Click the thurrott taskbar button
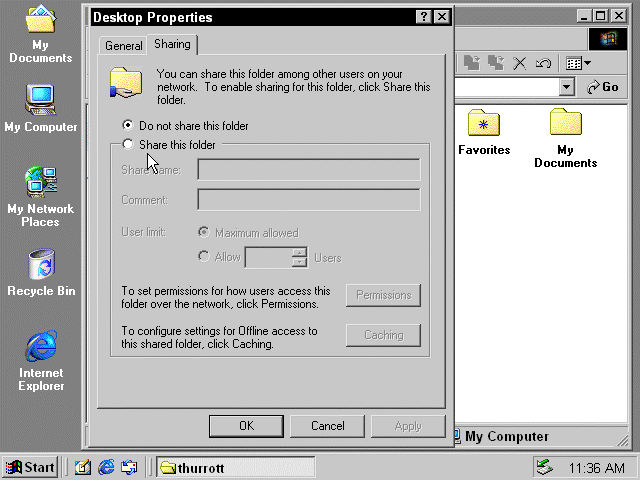Viewport: 640px width, 480px height. 235,467
